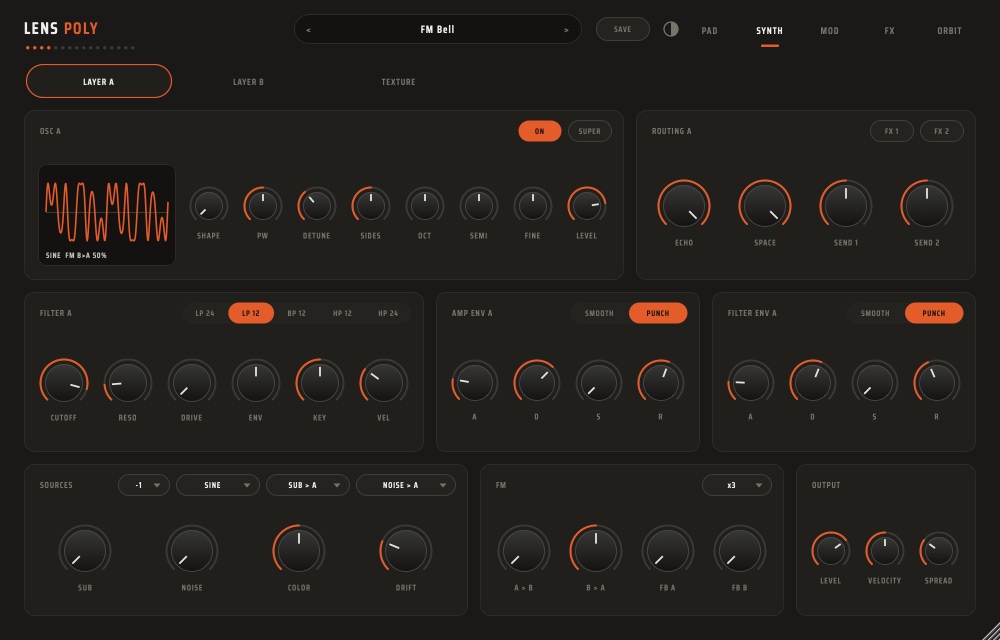Click the OSC A FINE knob
The width and height of the screenshot is (1000, 640).
tap(533, 206)
